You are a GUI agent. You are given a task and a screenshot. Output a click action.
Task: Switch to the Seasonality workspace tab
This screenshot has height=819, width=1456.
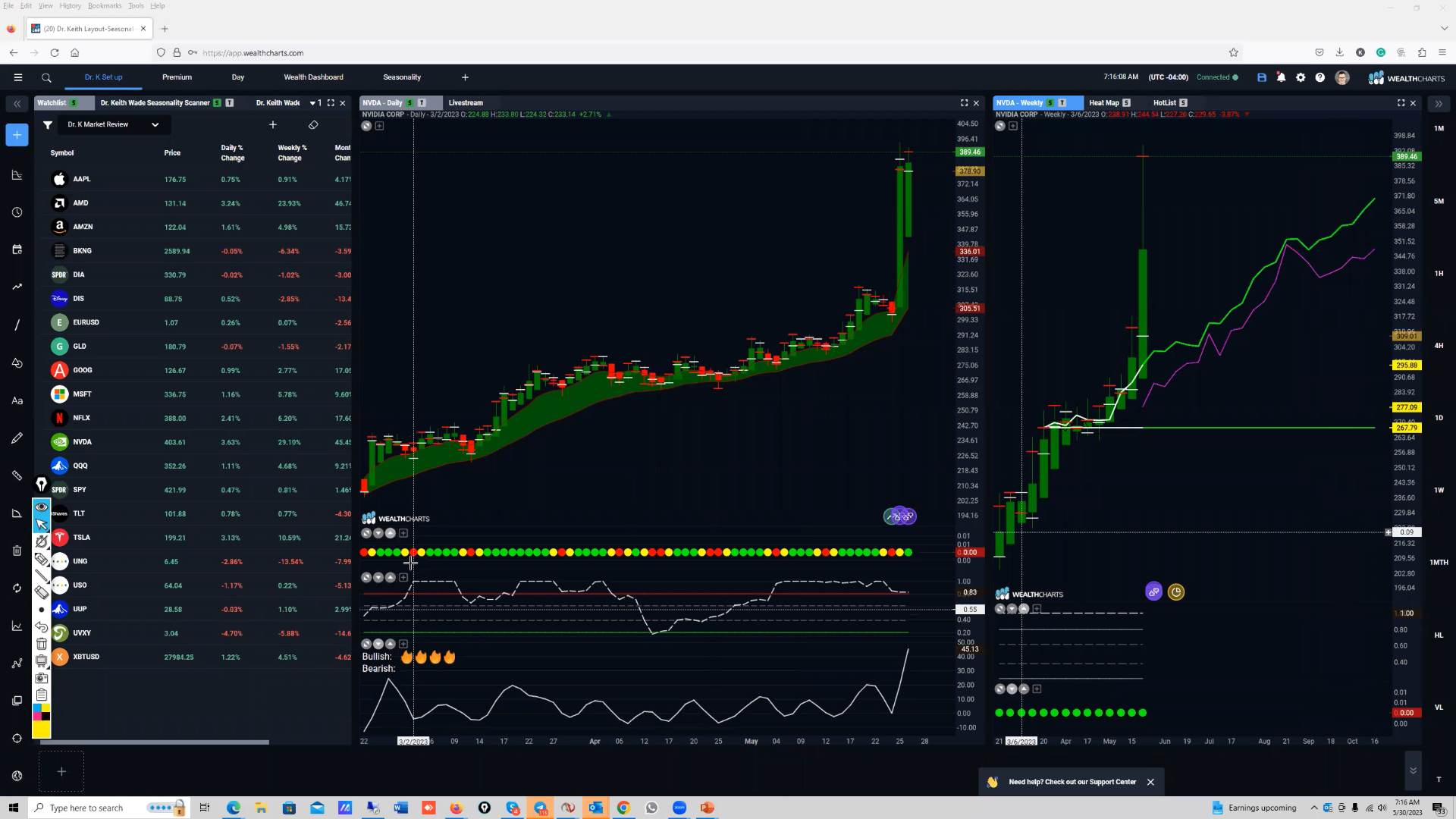coord(402,77)
